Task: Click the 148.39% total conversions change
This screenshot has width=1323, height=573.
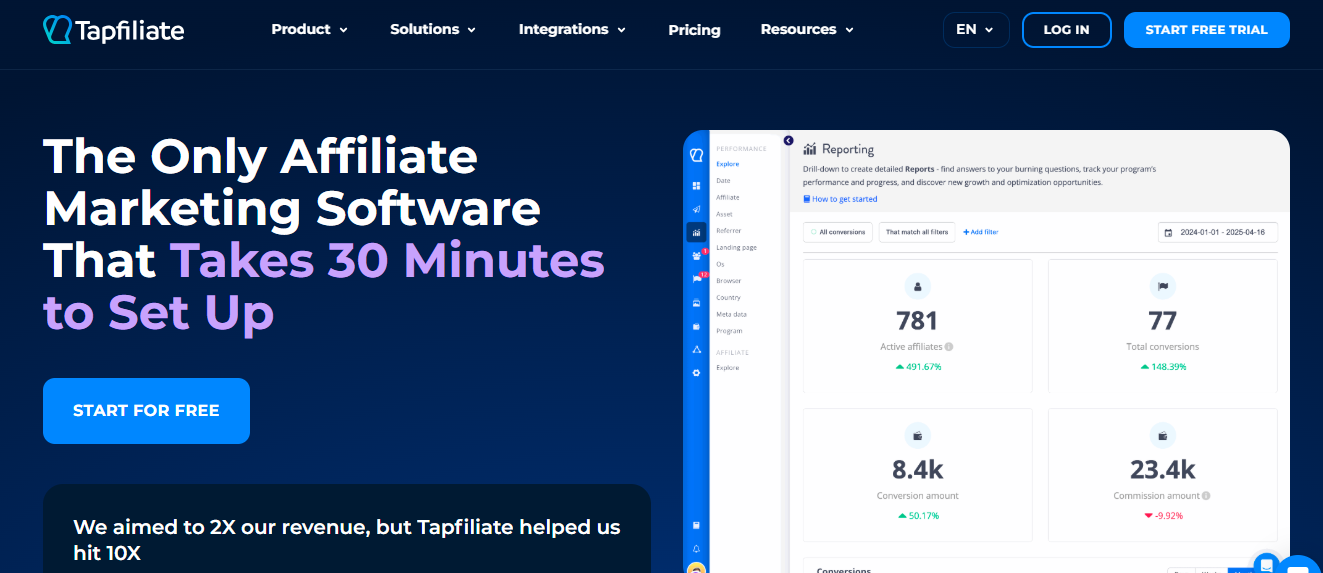Action: (x=1162, y=367)
